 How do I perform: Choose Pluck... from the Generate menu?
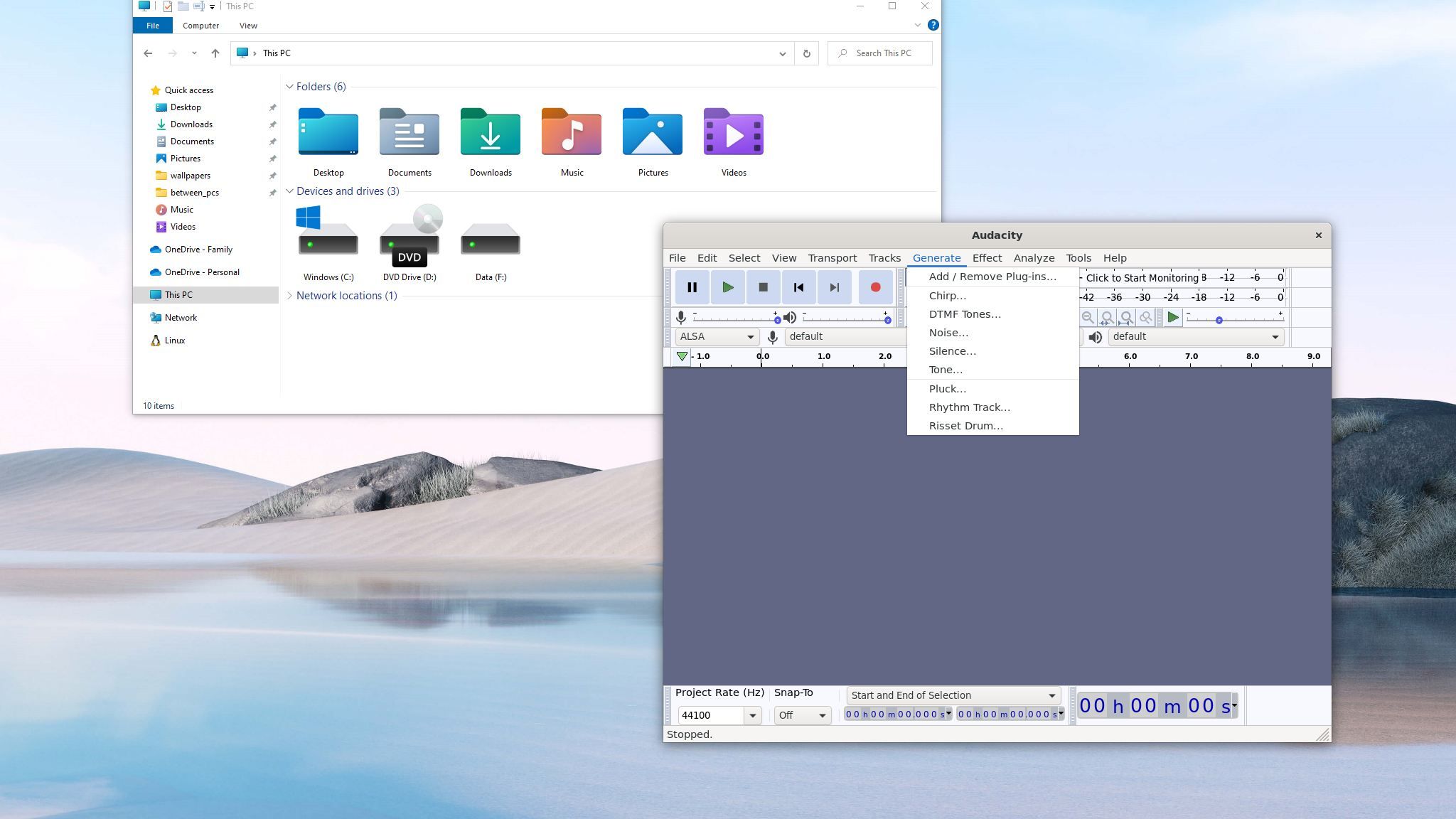pos(993,389)
